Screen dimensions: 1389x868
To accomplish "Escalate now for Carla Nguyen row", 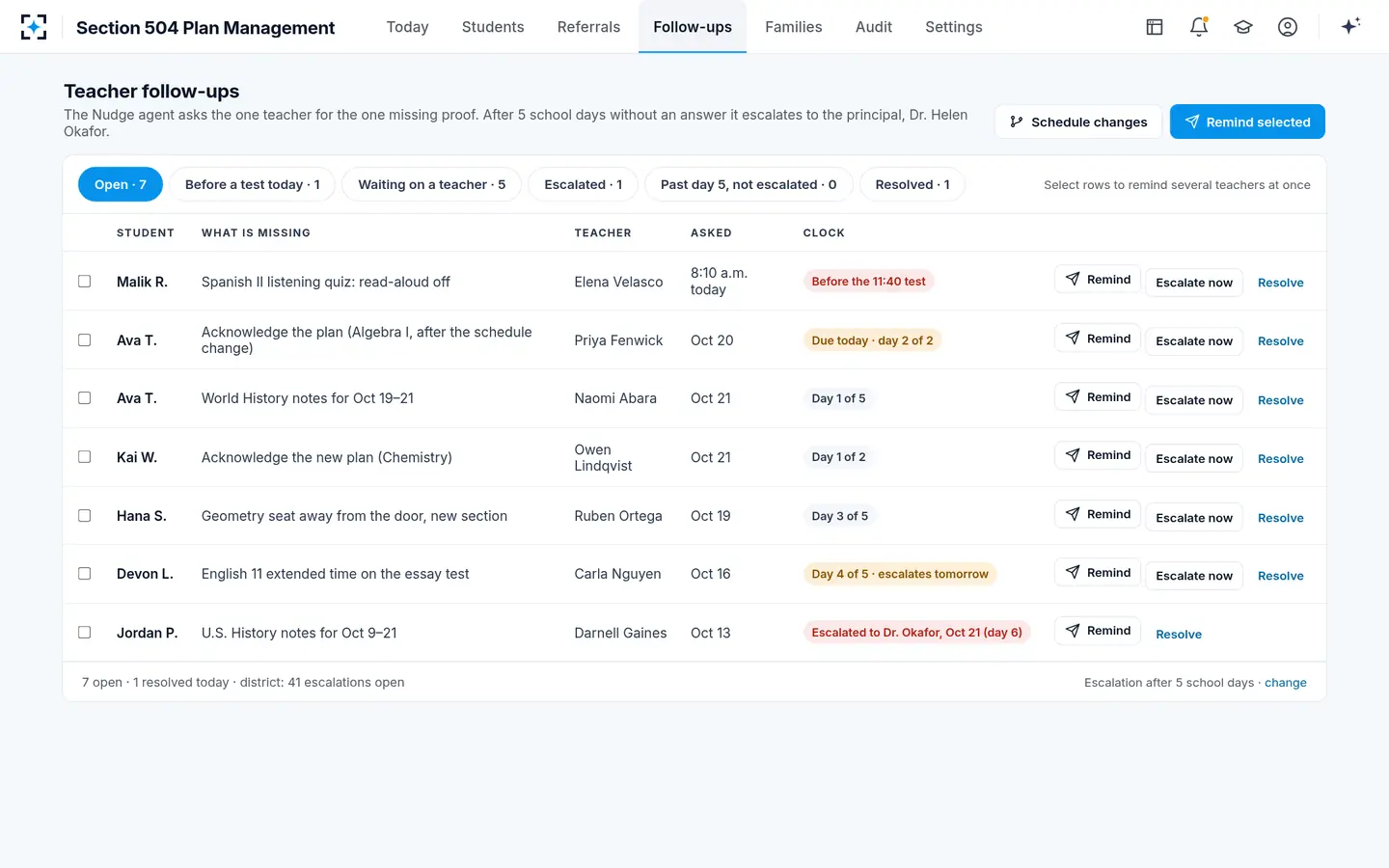I will click(x=1194, y=576).
